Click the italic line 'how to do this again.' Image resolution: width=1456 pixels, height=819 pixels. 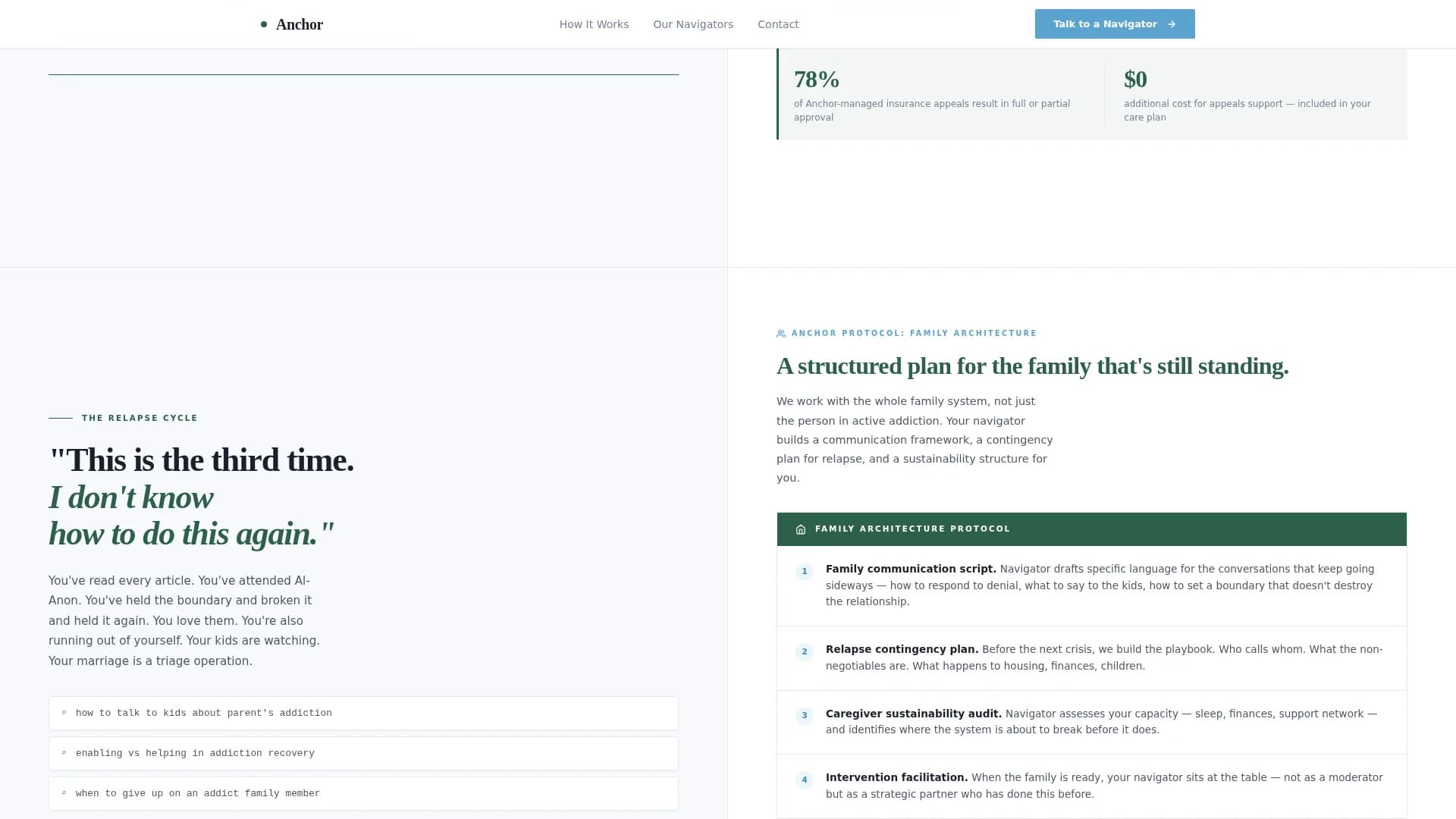pos(192,534)
